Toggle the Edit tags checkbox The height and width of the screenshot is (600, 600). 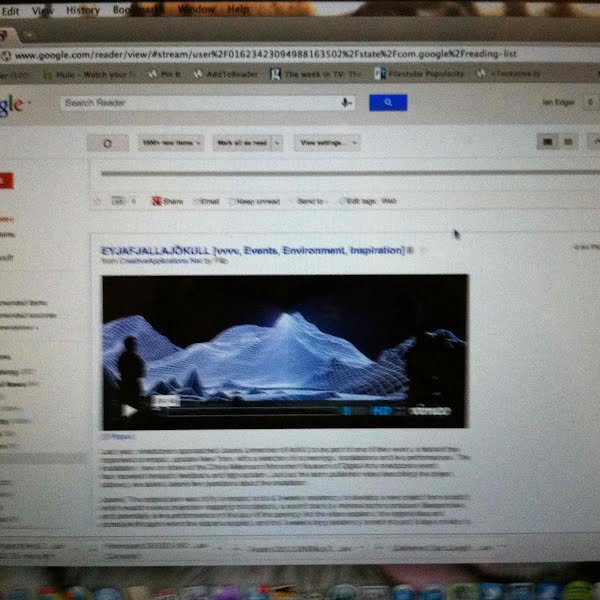(342, 201)
